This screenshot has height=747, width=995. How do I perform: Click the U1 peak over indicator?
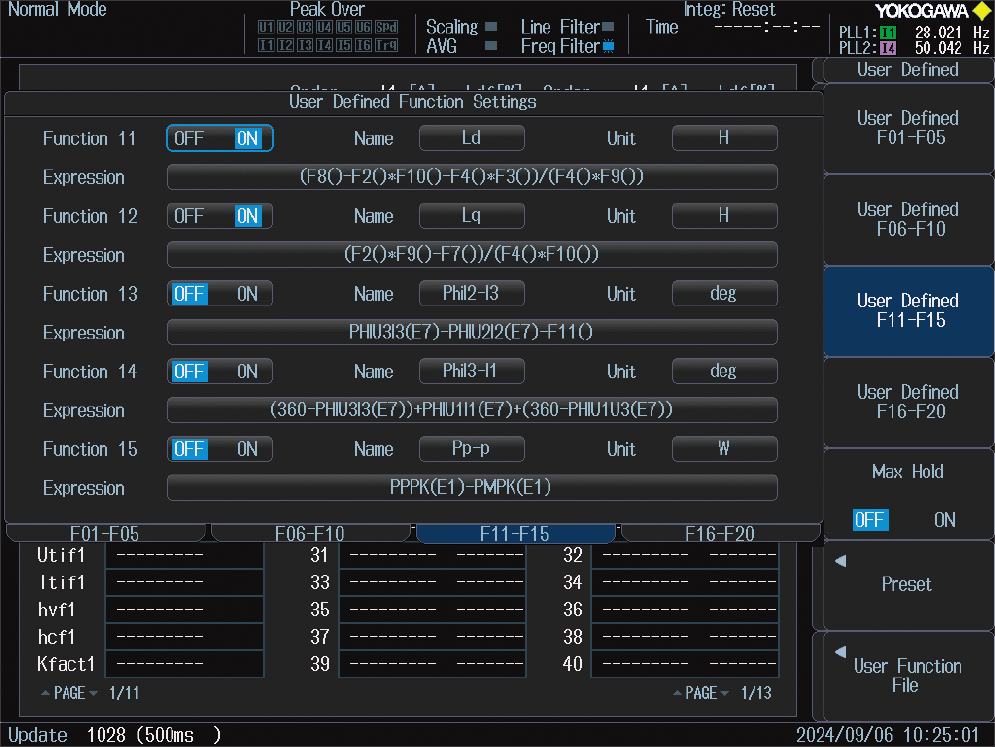[266, 27]
